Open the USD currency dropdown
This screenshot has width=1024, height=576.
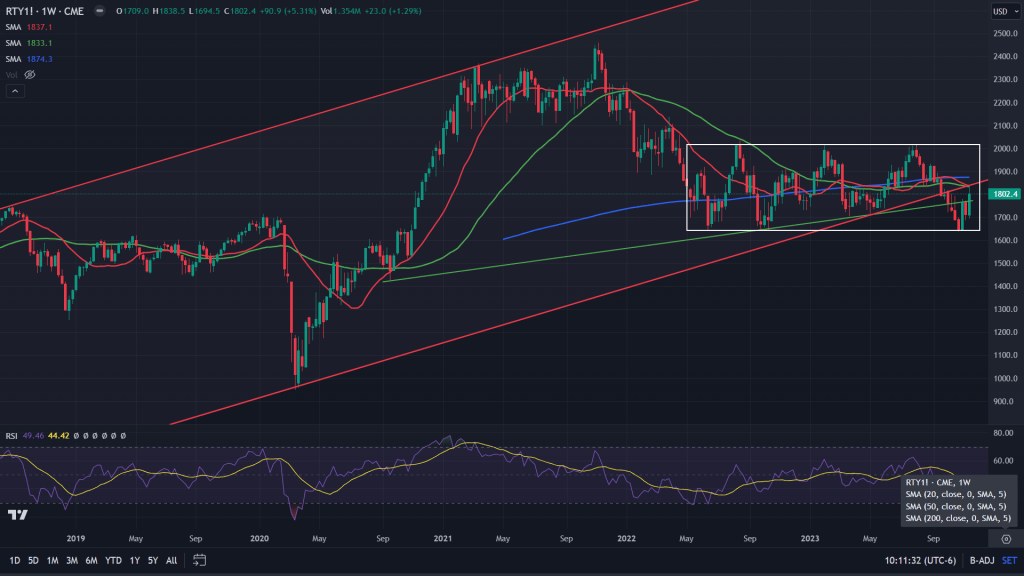[x=999, y=11]
